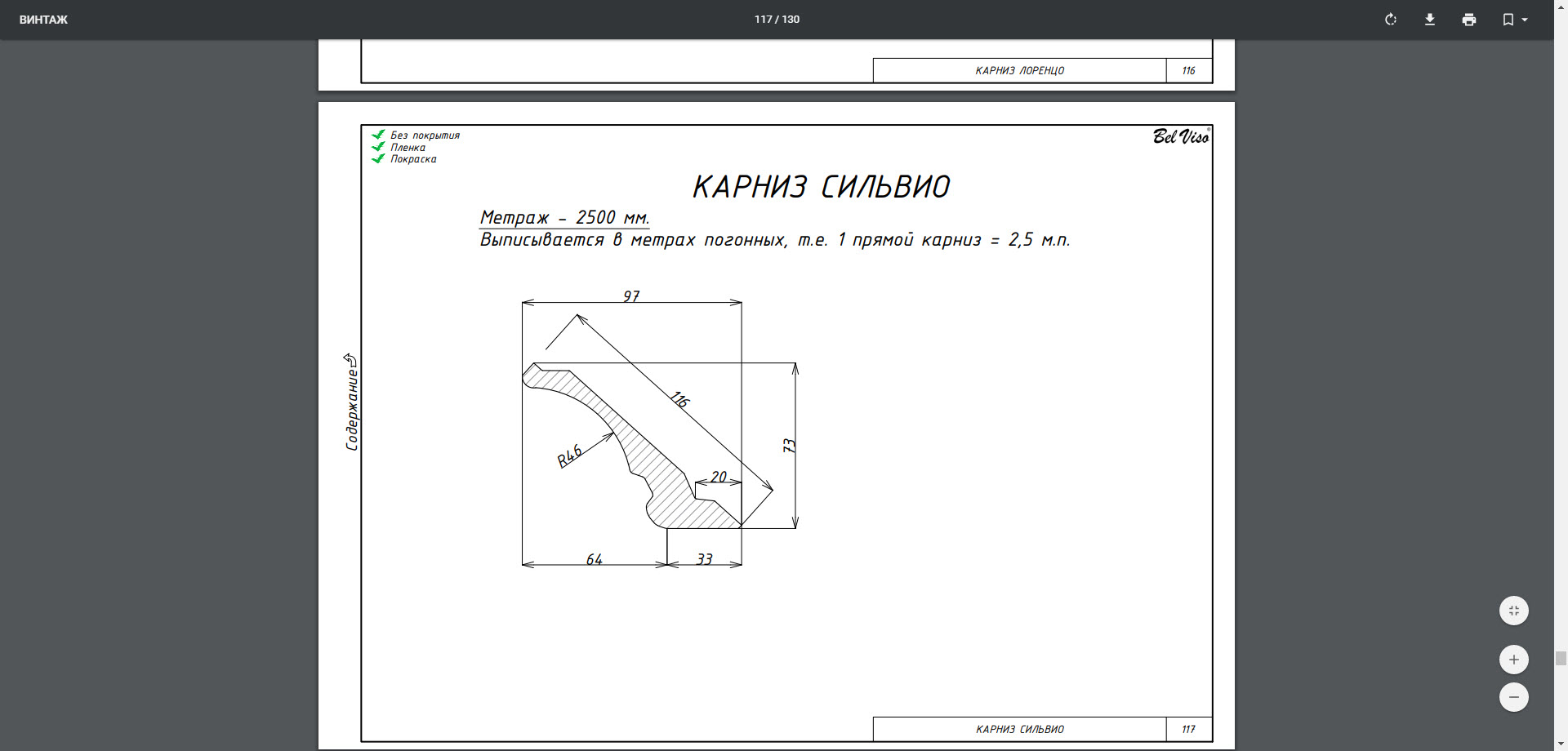
Task: Zoom in with the plus button
Action: click(x=1514, y=660)
